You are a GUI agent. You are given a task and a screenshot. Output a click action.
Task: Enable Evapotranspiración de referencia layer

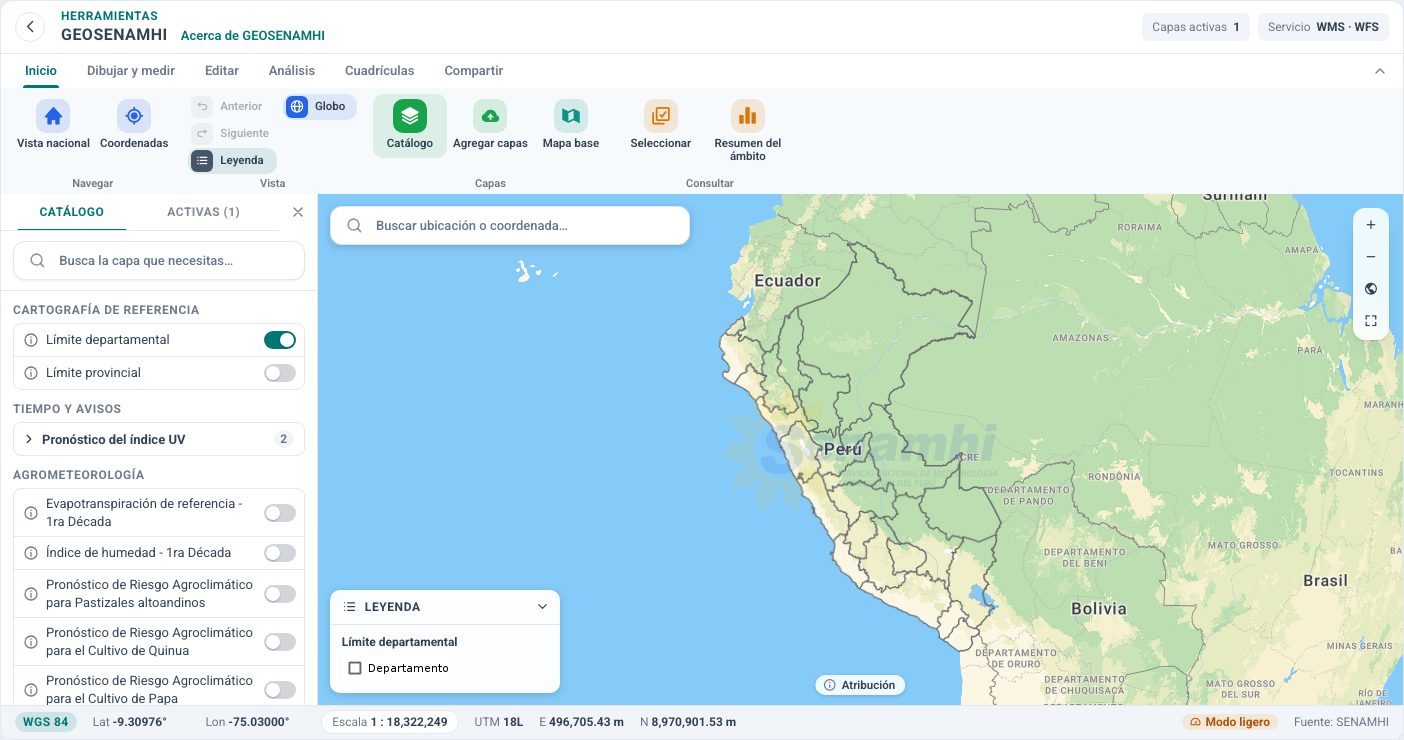tap(280, 513)
